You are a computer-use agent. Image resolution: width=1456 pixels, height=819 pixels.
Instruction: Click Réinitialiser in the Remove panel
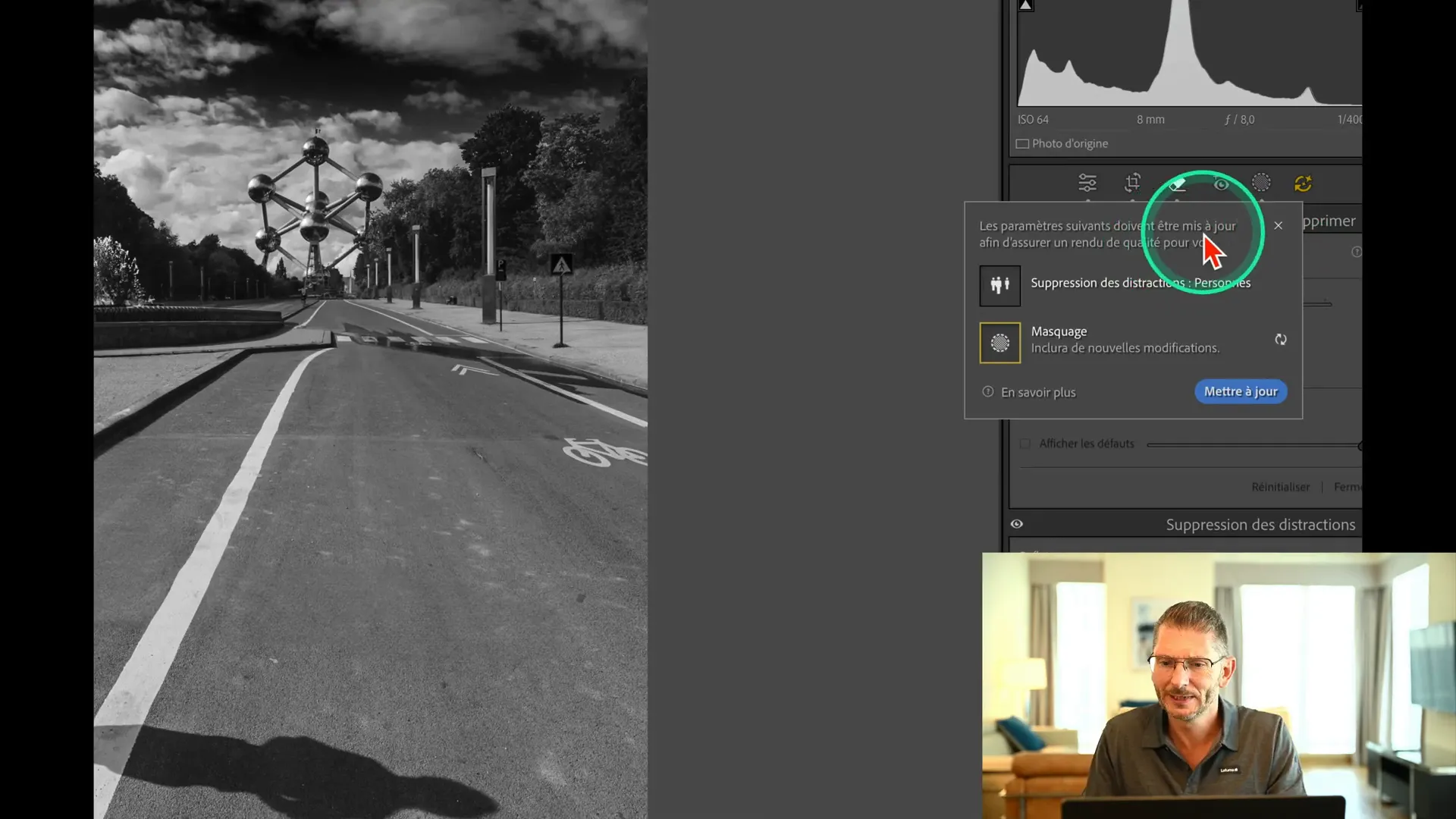click(x=1280, y=487)
